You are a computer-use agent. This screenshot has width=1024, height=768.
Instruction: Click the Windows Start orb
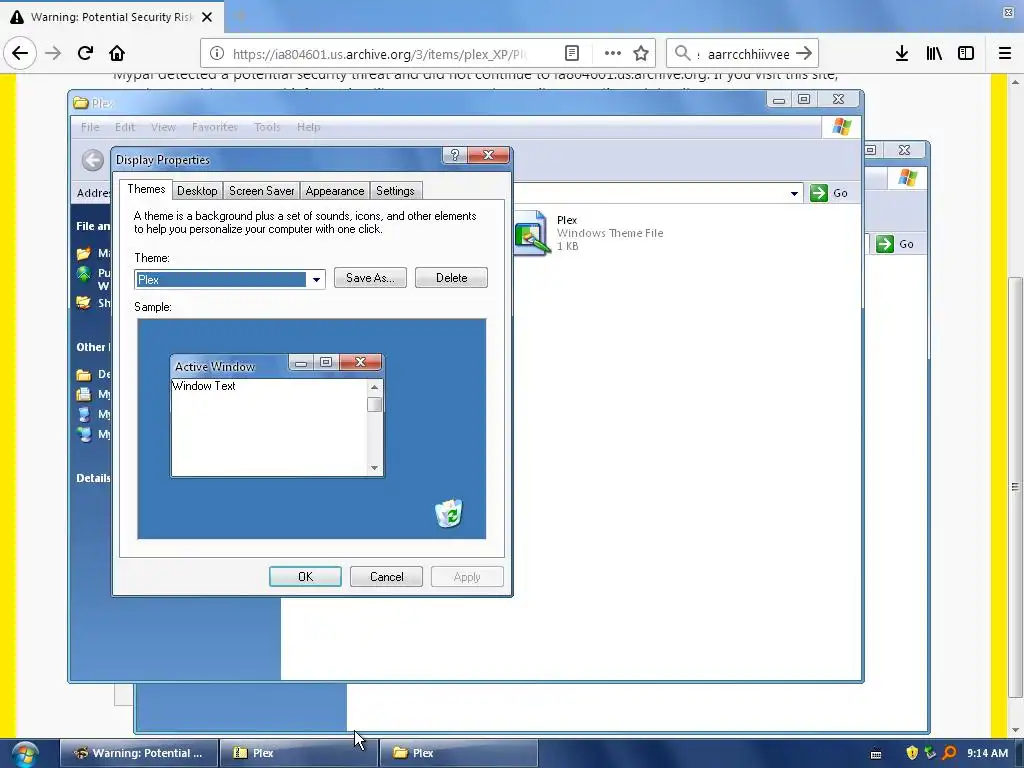click(x=25, y=754)
